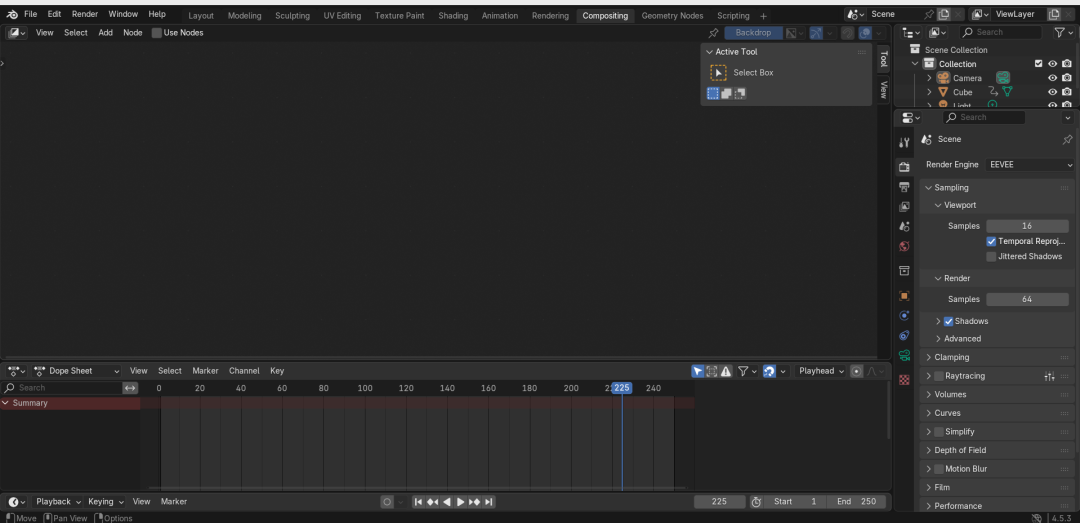Click the Blender logo icon
This screenshot has height=523, width=1080.
pyautogui.click(x=12, y=14)
